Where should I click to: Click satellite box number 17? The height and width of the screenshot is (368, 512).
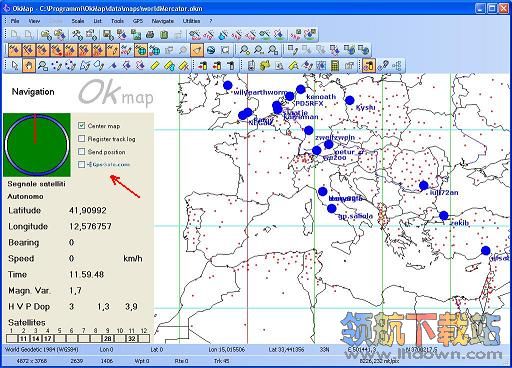pyautogui.click(x=47, y=339)
